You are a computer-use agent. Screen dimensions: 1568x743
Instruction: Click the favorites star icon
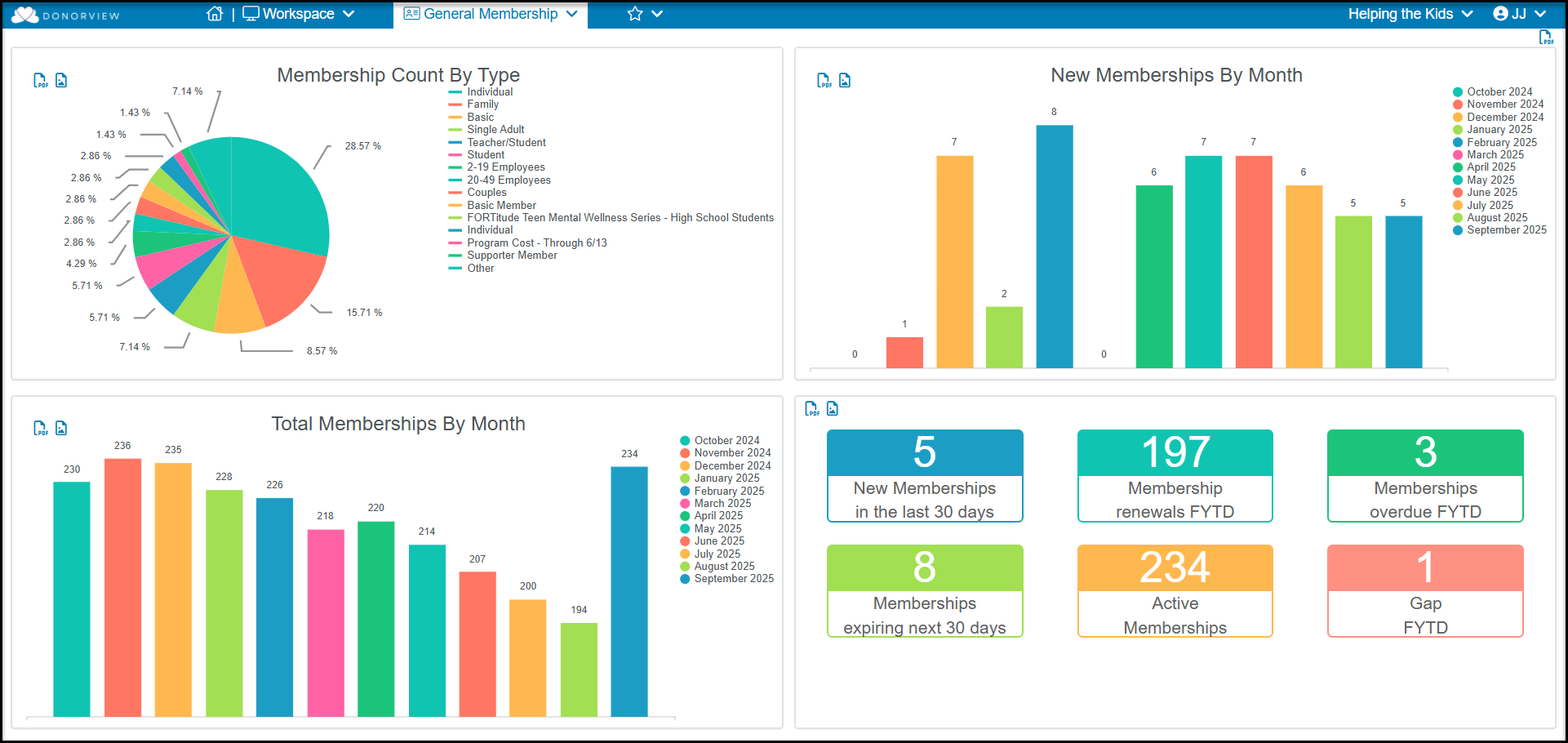(635, 14)
